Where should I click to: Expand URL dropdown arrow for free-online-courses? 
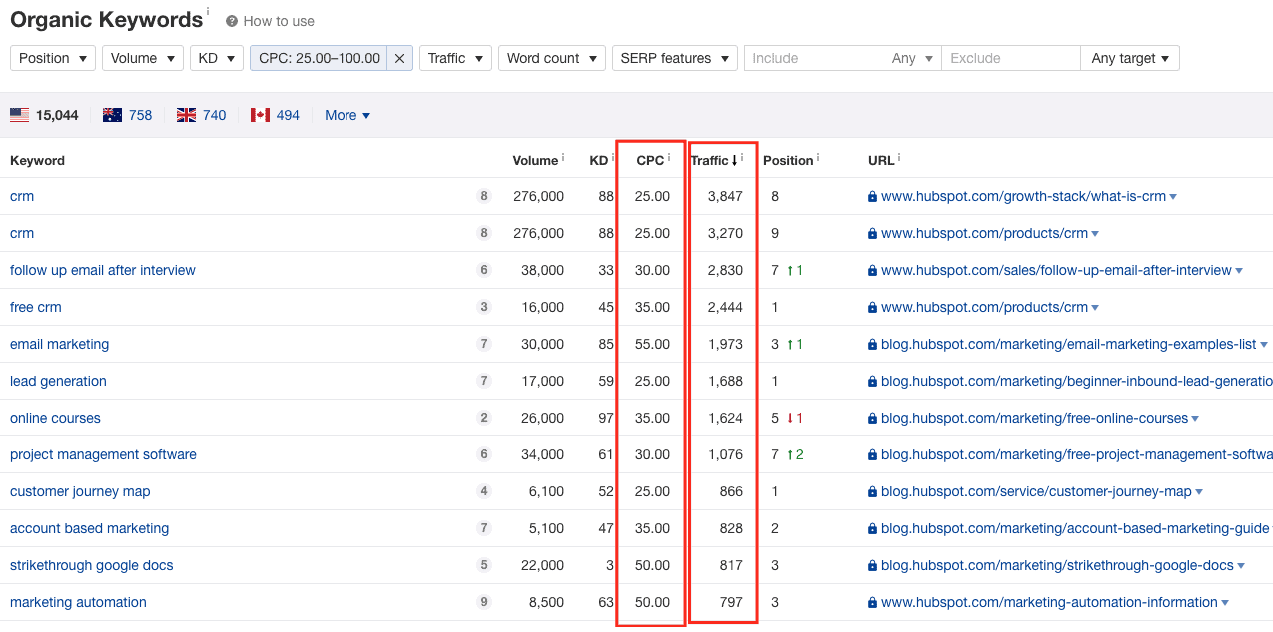click(1195, 419)
